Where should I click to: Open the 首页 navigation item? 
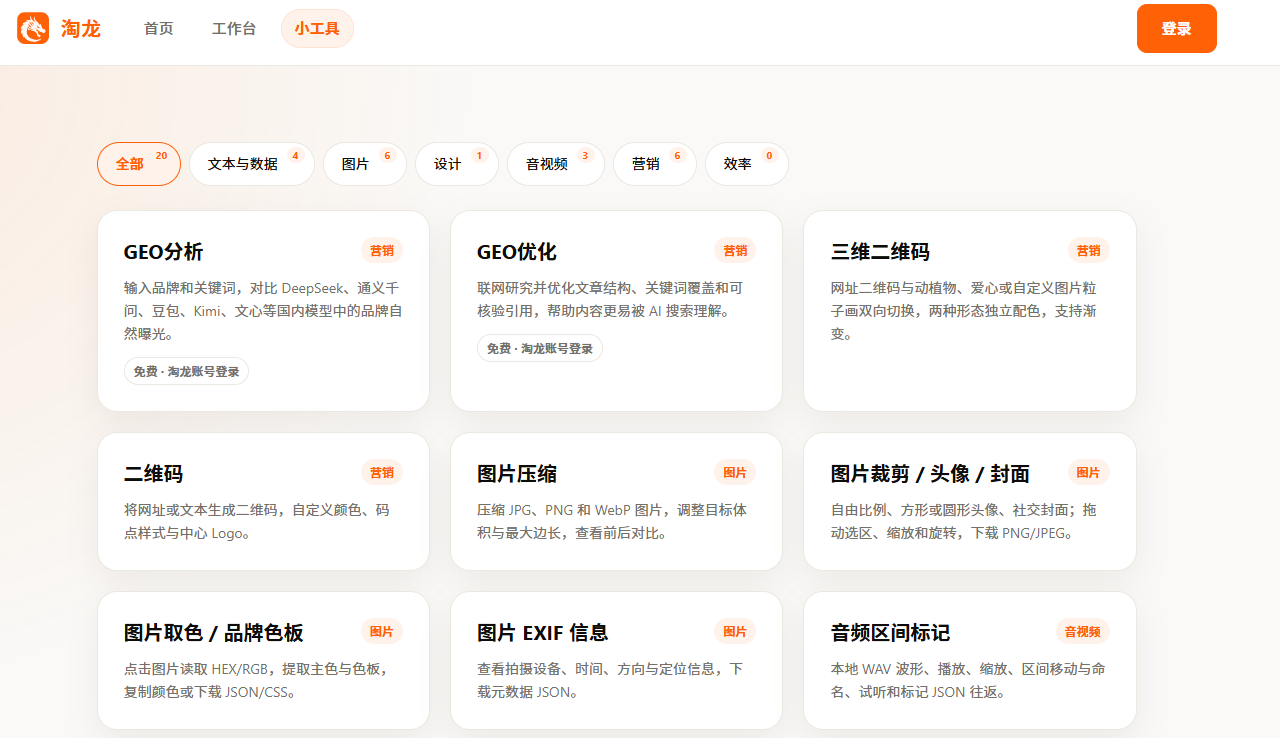pos(159,28)
